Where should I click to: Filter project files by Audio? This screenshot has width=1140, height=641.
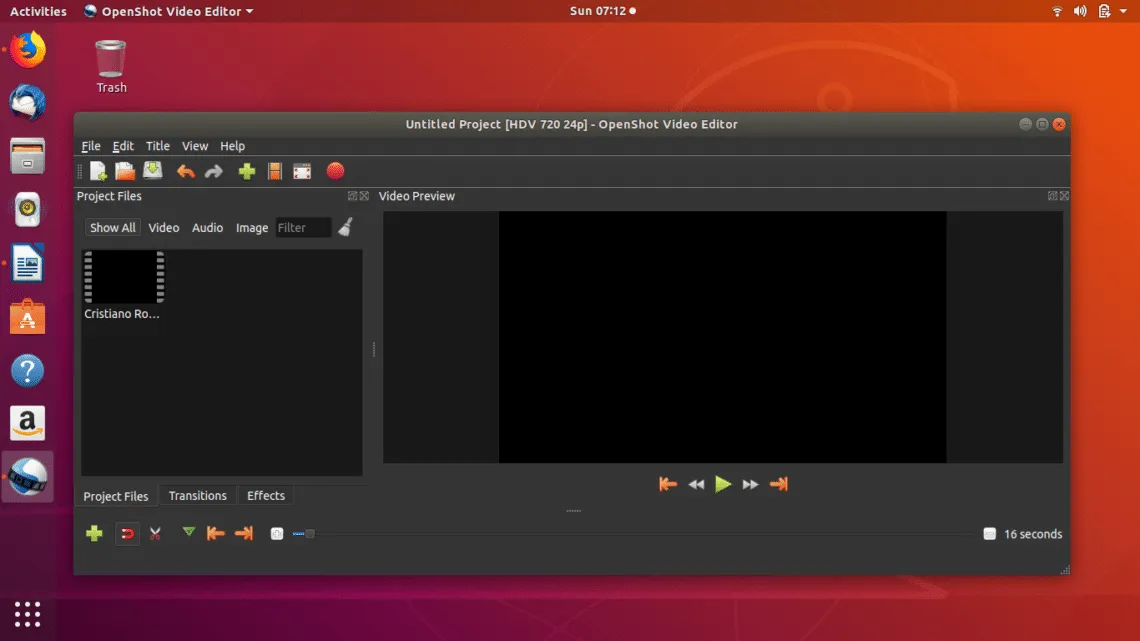pos(207,228)
